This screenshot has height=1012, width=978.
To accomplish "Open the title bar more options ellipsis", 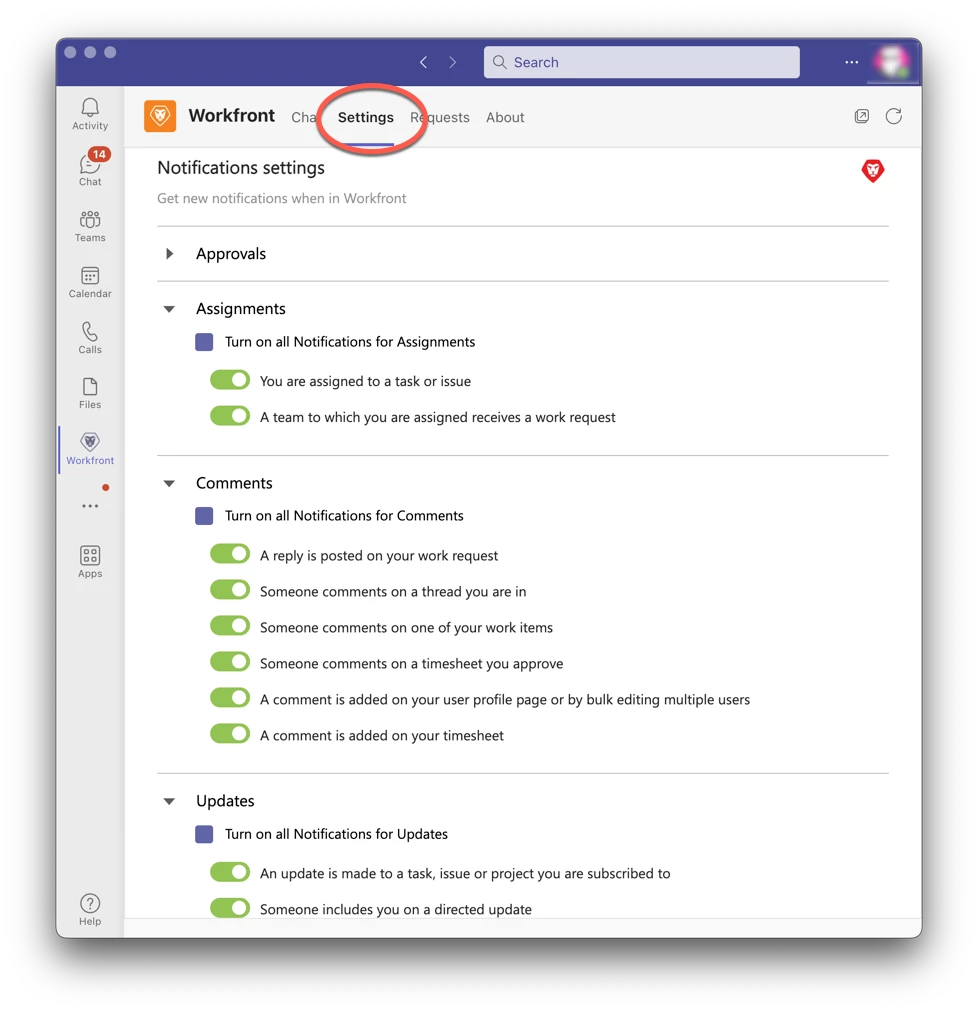I will [x=851, y=62].
